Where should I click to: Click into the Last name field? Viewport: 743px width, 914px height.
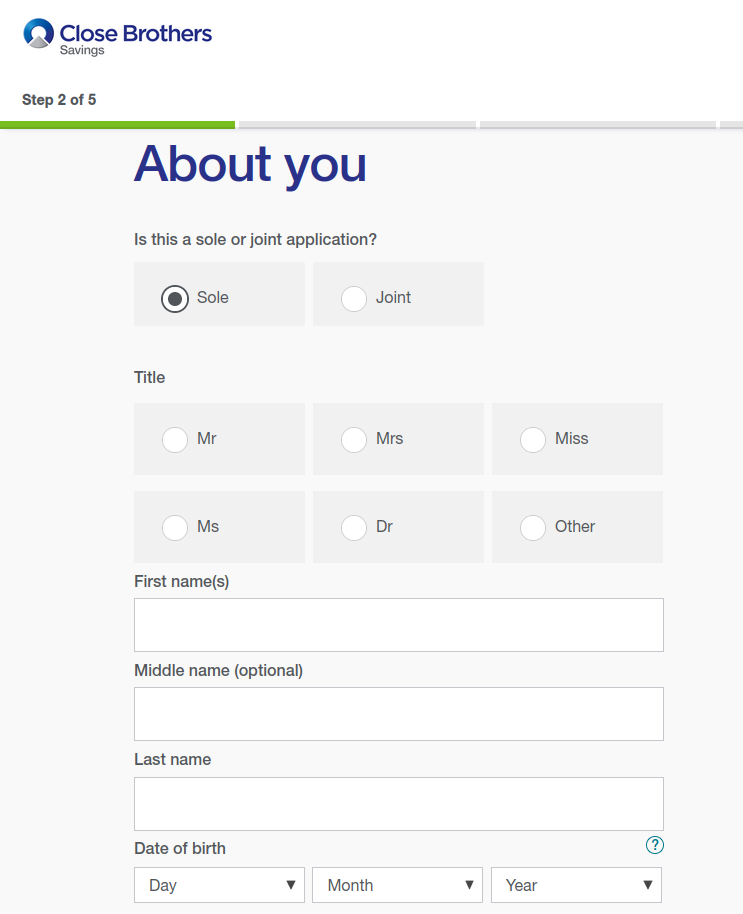(x=398, y=804)
